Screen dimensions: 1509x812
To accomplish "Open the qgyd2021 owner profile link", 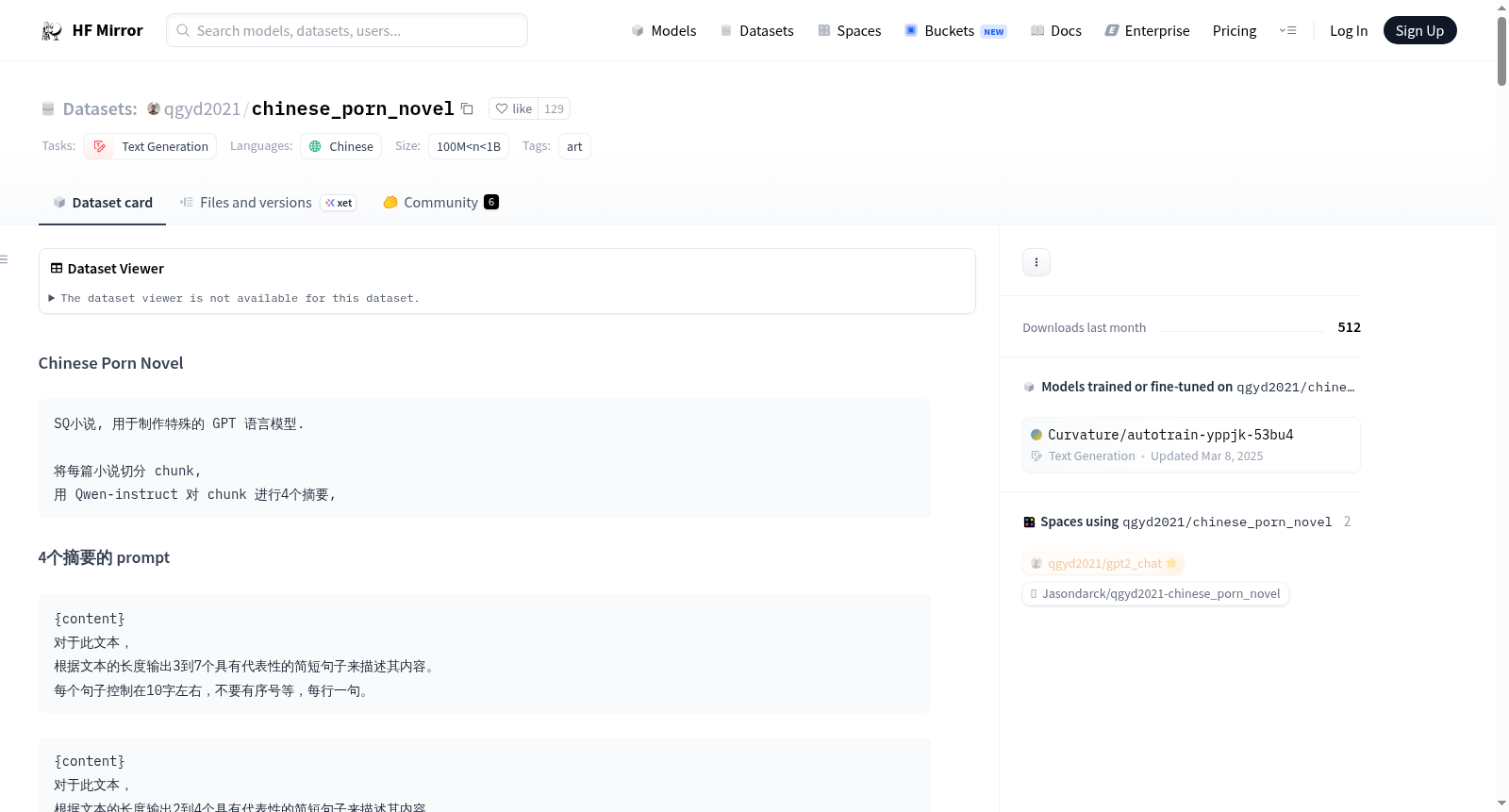I will [202, 108].
